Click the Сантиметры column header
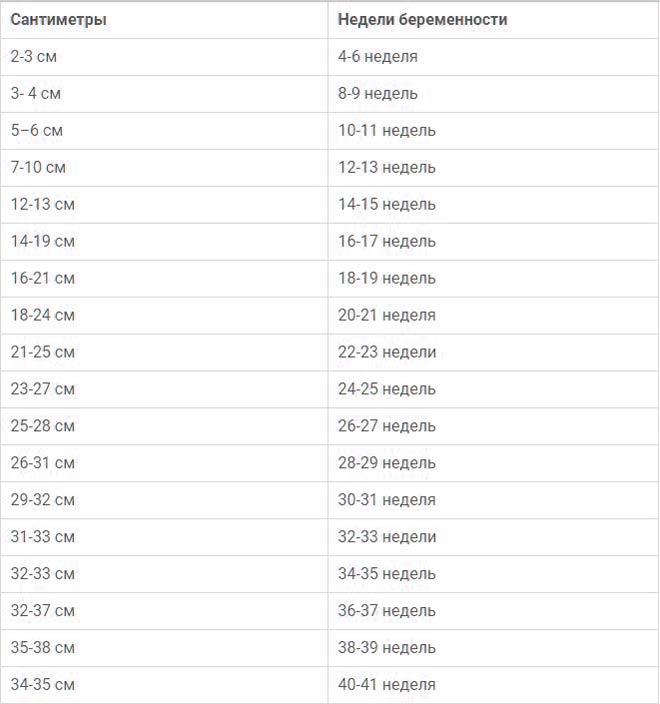 pyautogui.click(x=164, y=20)
